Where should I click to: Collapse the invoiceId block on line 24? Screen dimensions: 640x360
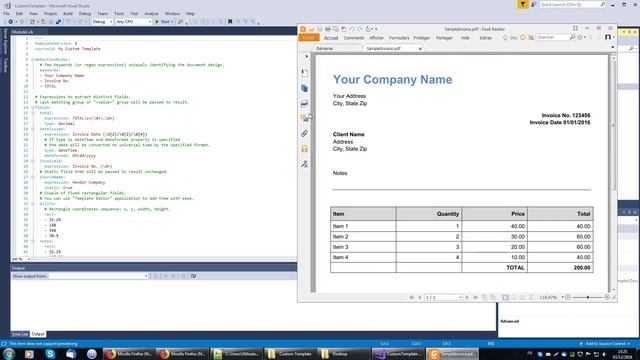(33, 161)
